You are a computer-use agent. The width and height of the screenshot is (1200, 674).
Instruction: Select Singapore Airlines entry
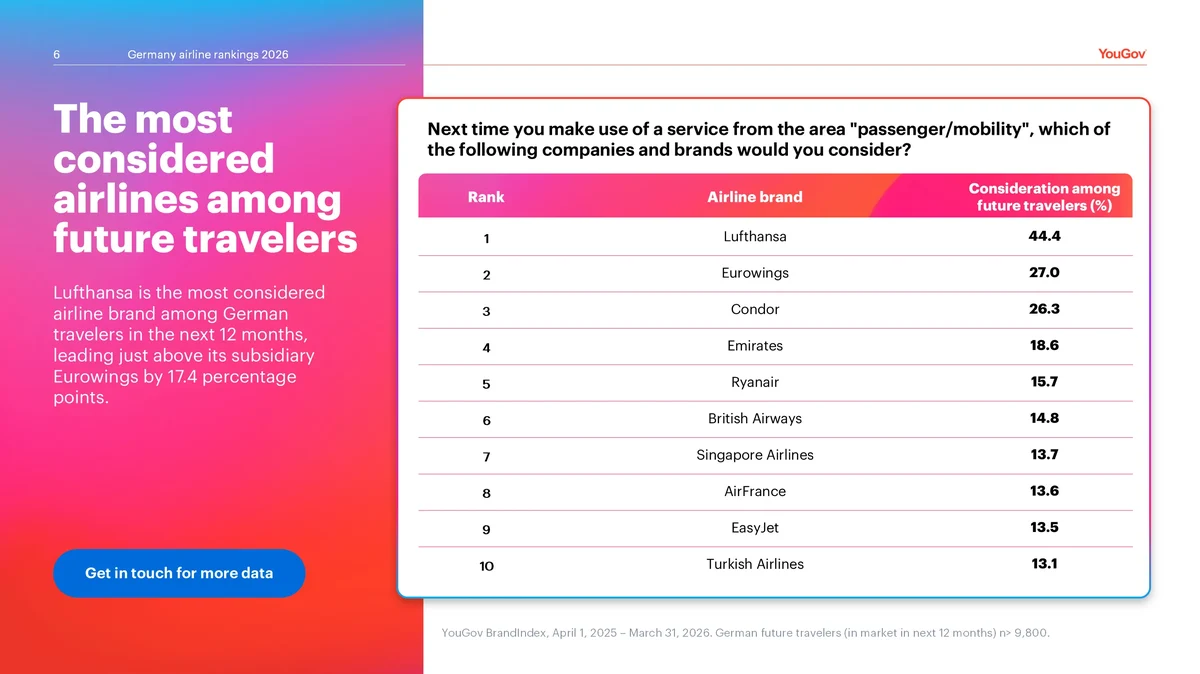755,455
